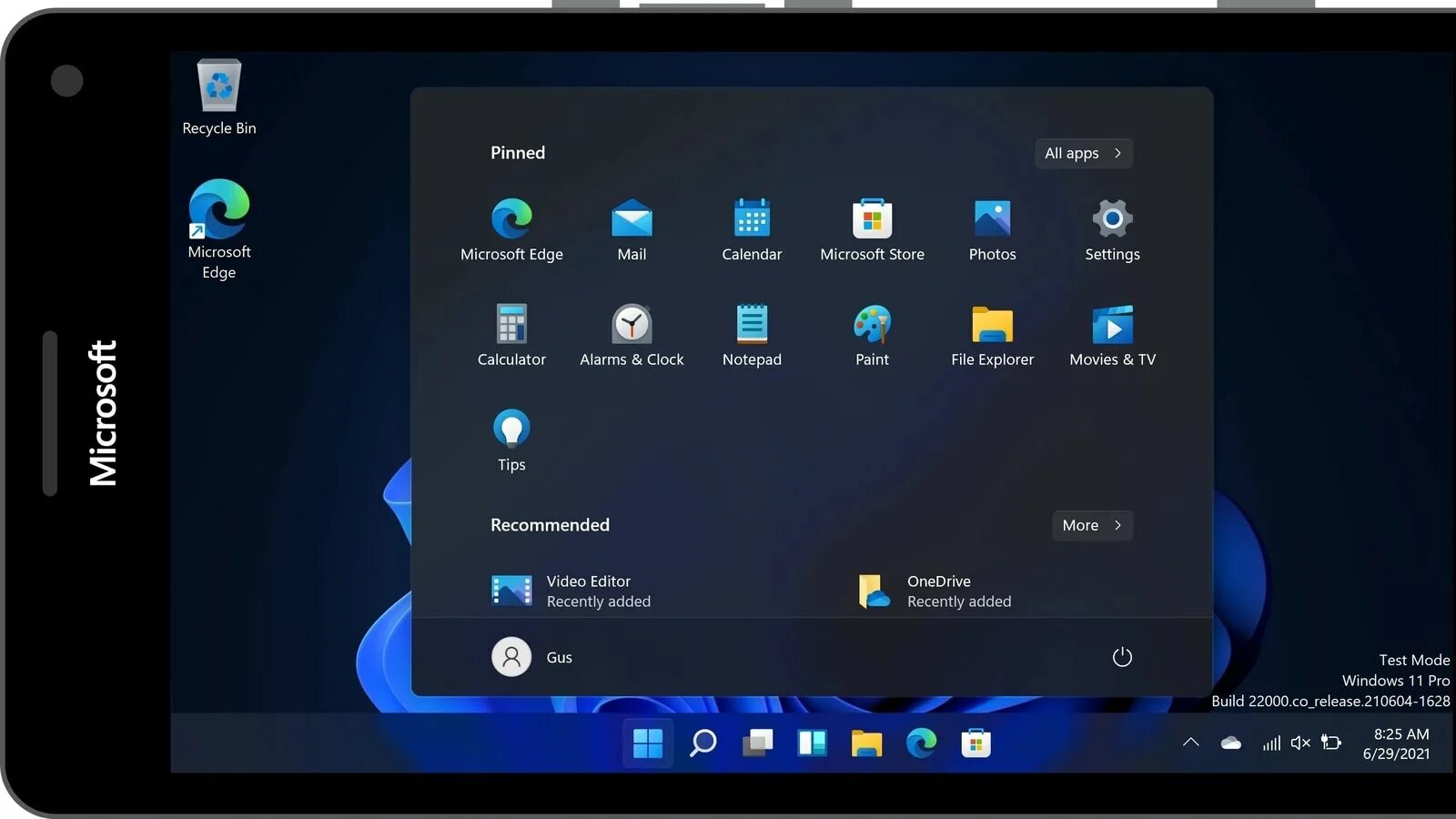Screen dimensions: 1456x819
Task: Open recommended OneDrive item
Action: click(x=935, y=591)
